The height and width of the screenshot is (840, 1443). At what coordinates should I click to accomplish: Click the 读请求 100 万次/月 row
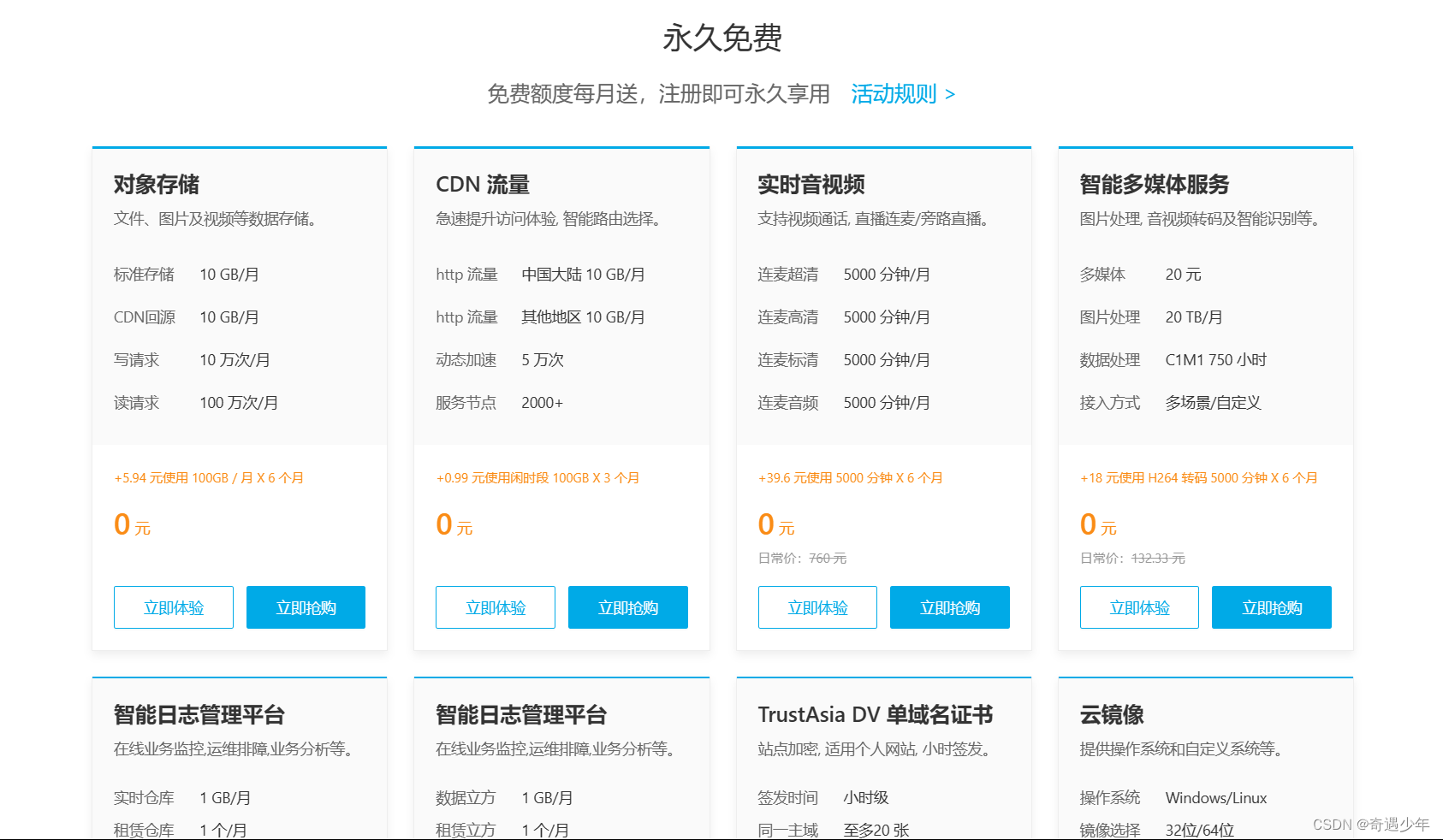tap(196, 403)
